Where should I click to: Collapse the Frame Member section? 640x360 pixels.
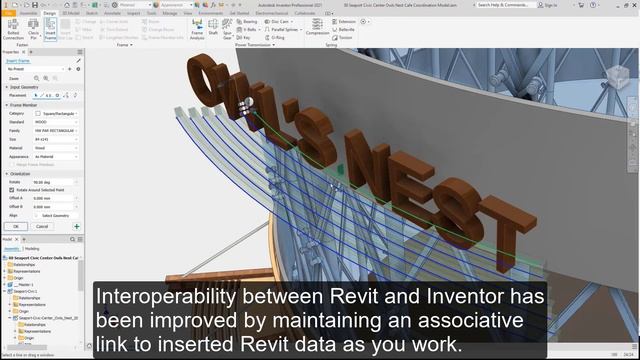pyautogui.click(x=7, y=105)
